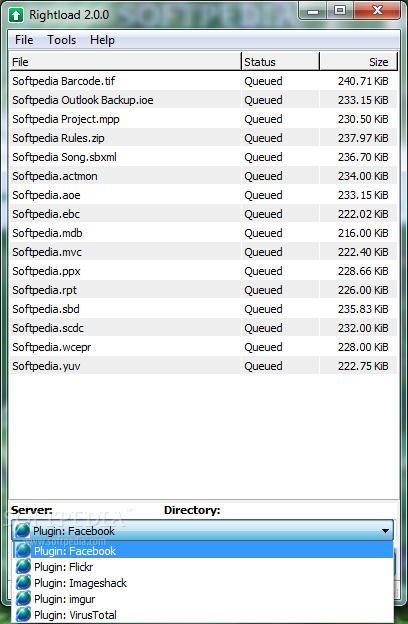Sort by the File column header
408x624 pixels.
point(125,62)
